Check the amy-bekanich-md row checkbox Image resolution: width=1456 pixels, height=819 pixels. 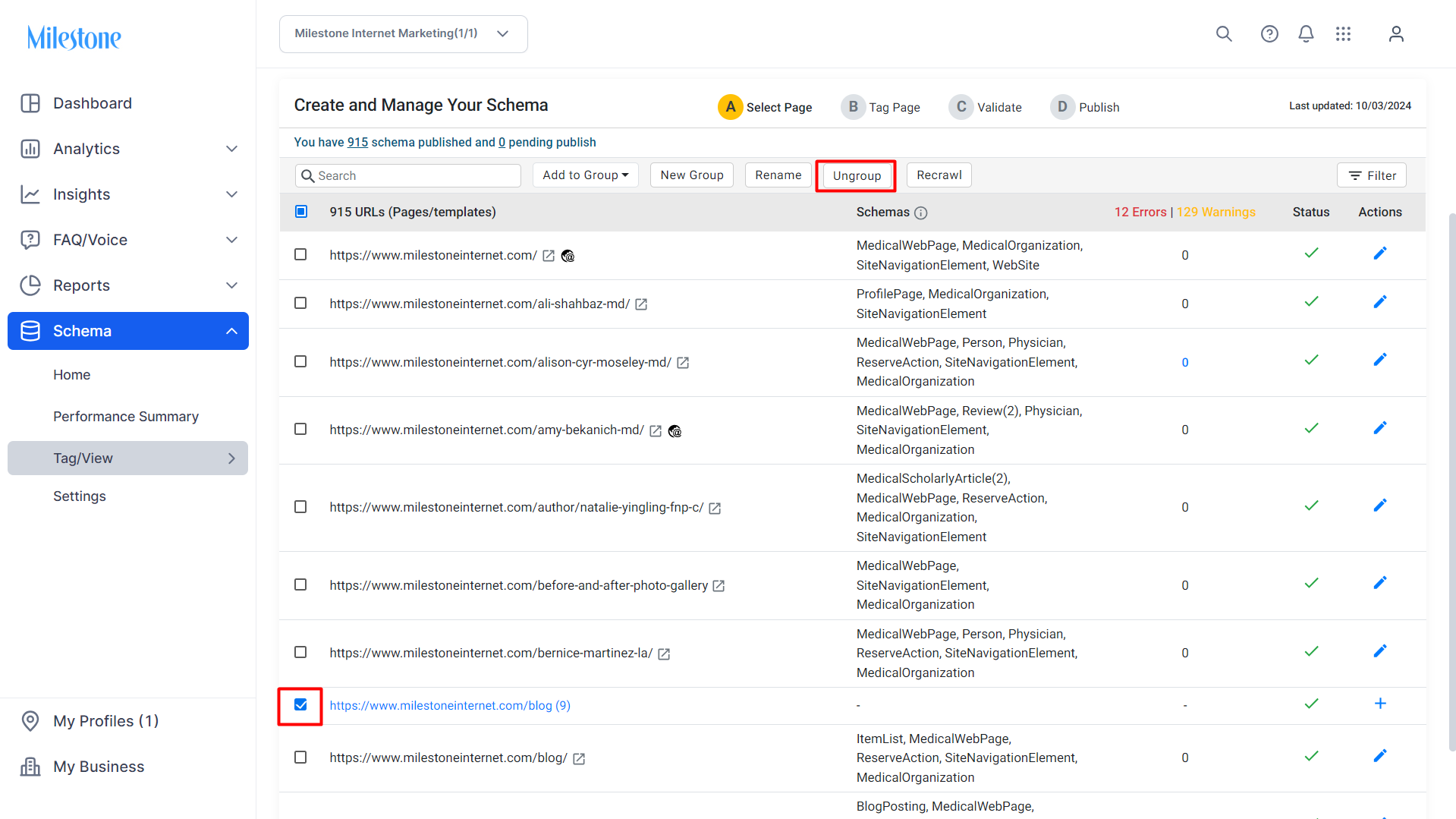(300, 430)
